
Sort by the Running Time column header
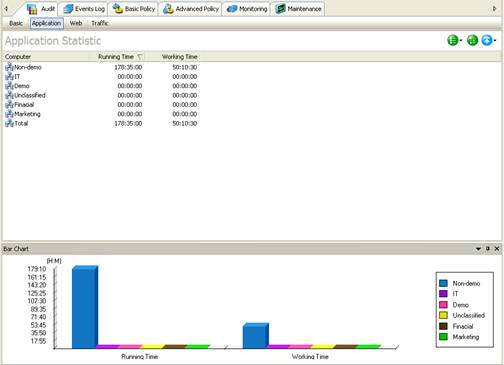(x=116, y=57)
